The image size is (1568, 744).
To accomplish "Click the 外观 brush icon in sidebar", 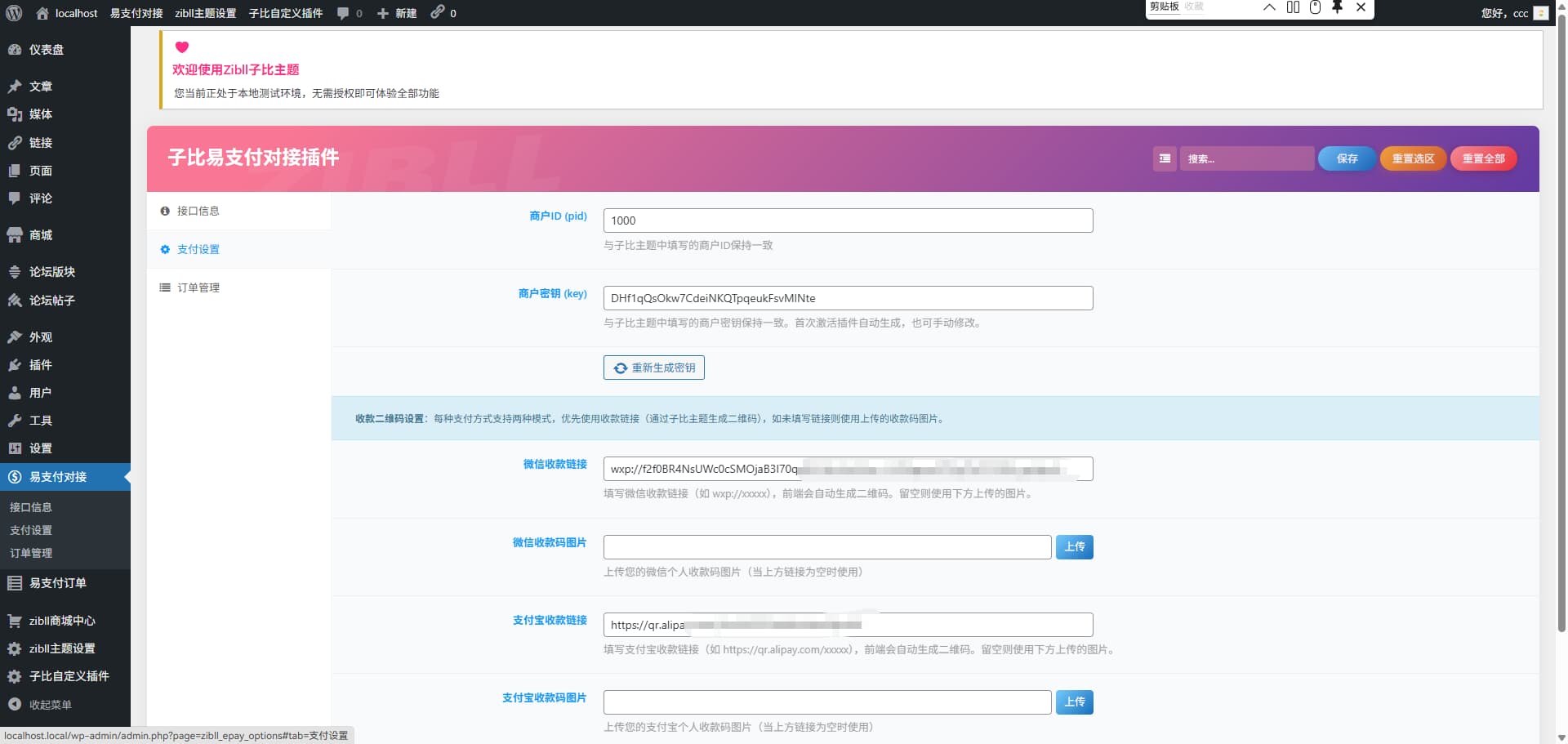I will 15,337.
